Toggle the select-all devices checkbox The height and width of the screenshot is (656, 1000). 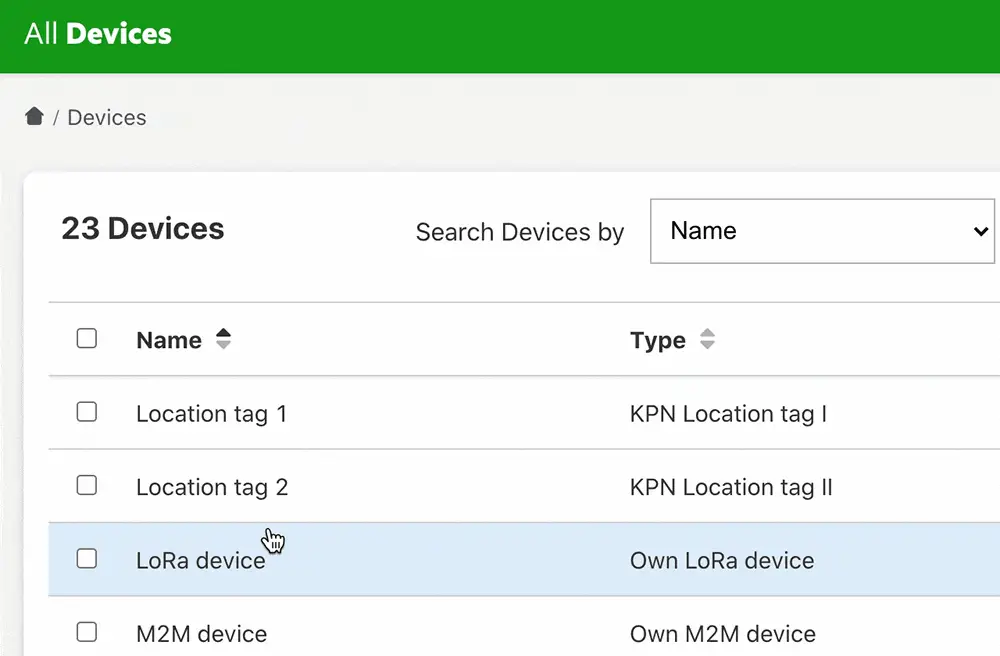[87, 339]
